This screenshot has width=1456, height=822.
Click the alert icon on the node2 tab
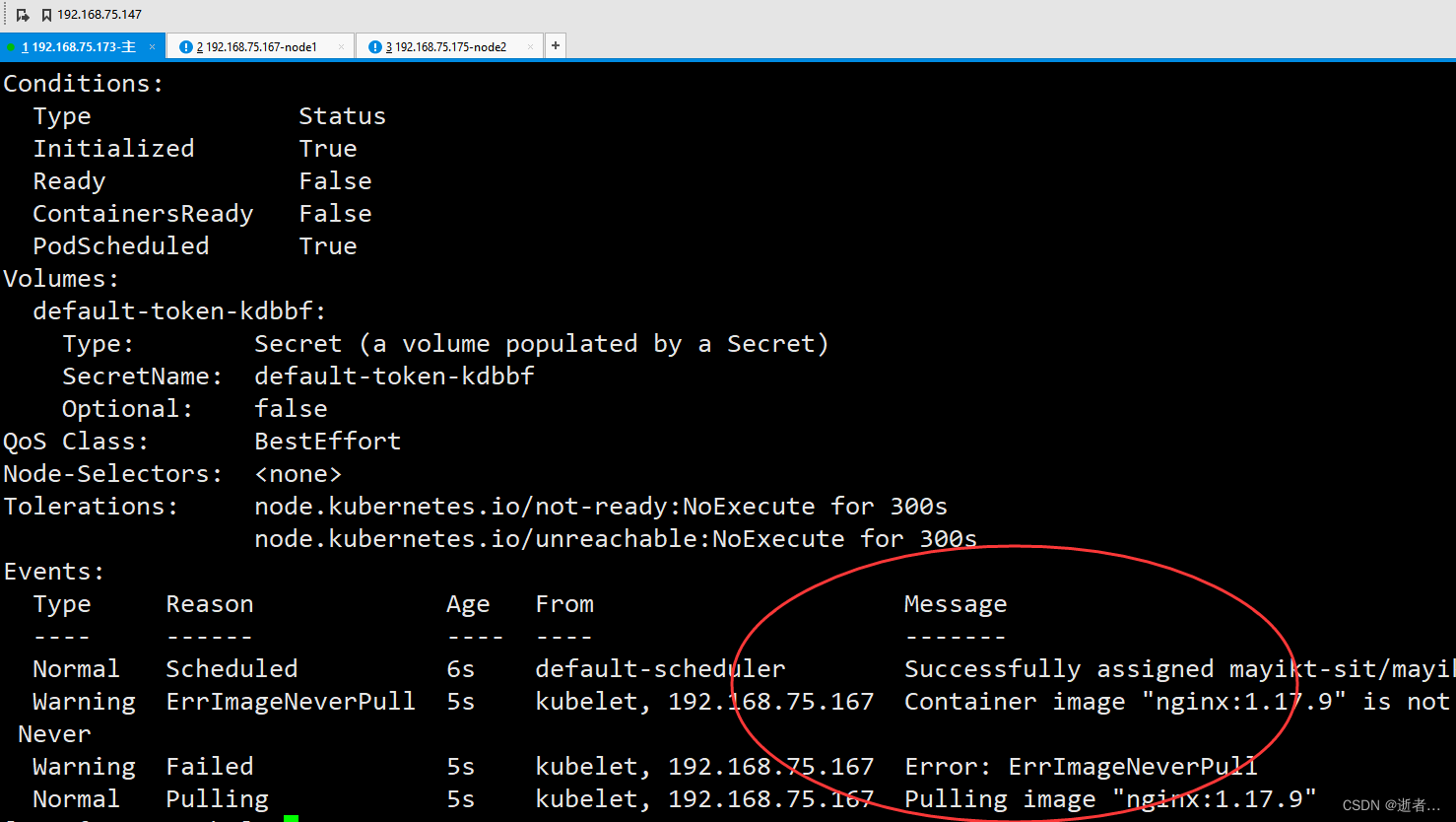click(x=374, y=46)
